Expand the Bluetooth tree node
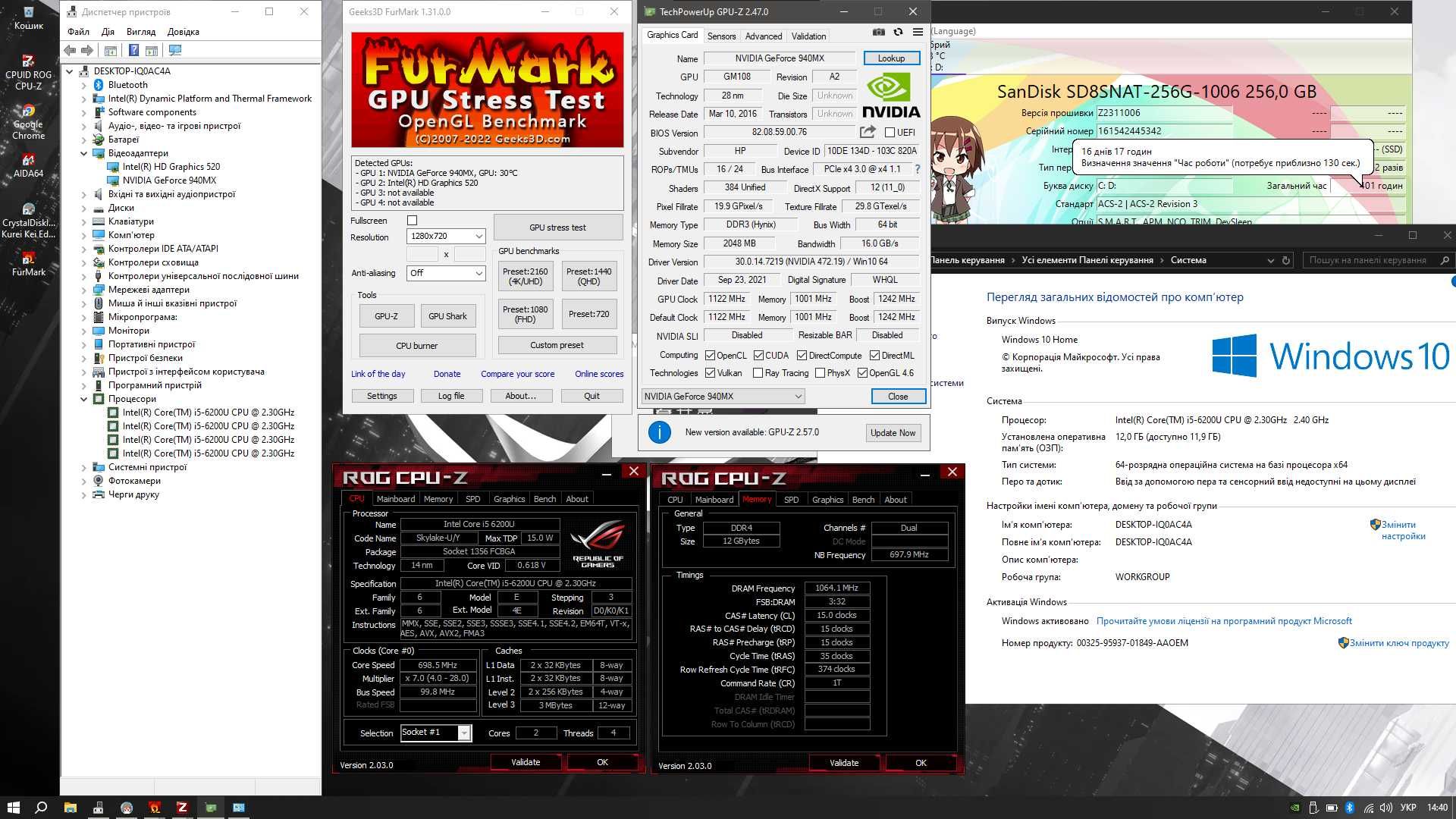Viewport: 1456px width, 819px height. click(83, 85)
